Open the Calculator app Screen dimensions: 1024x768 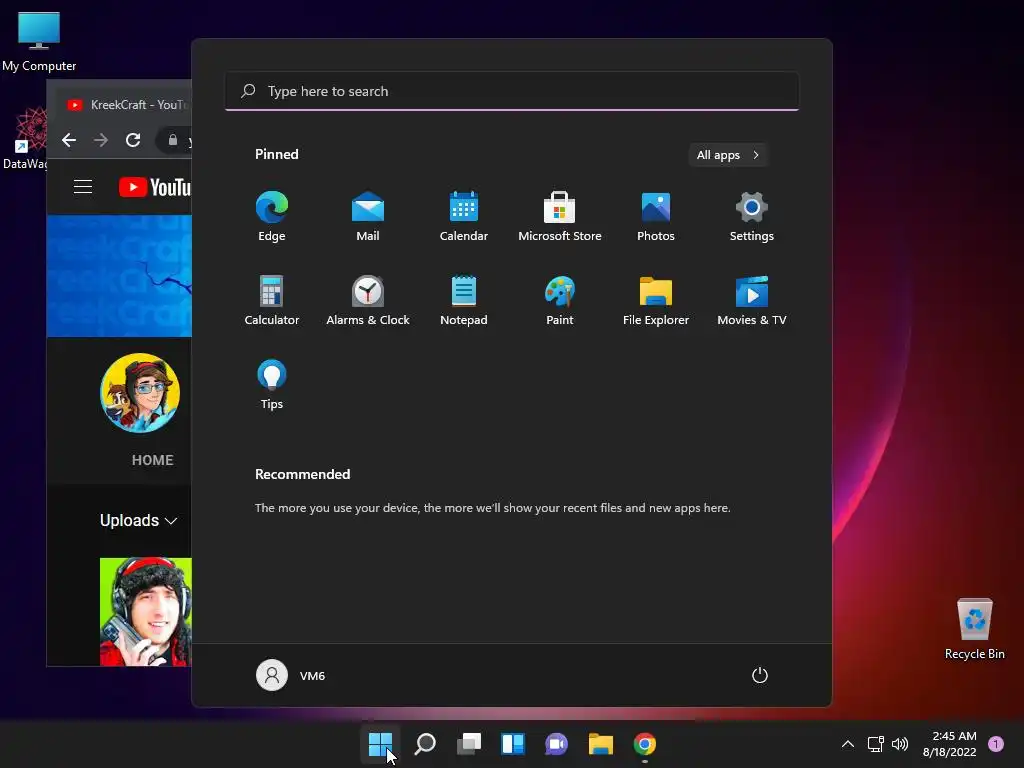(272, 300)
